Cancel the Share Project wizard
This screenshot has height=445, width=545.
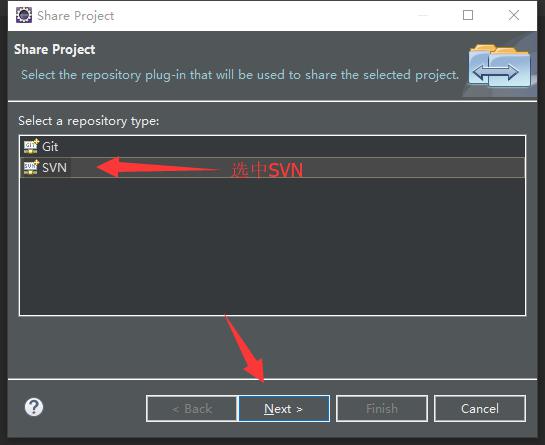[480, 408]
